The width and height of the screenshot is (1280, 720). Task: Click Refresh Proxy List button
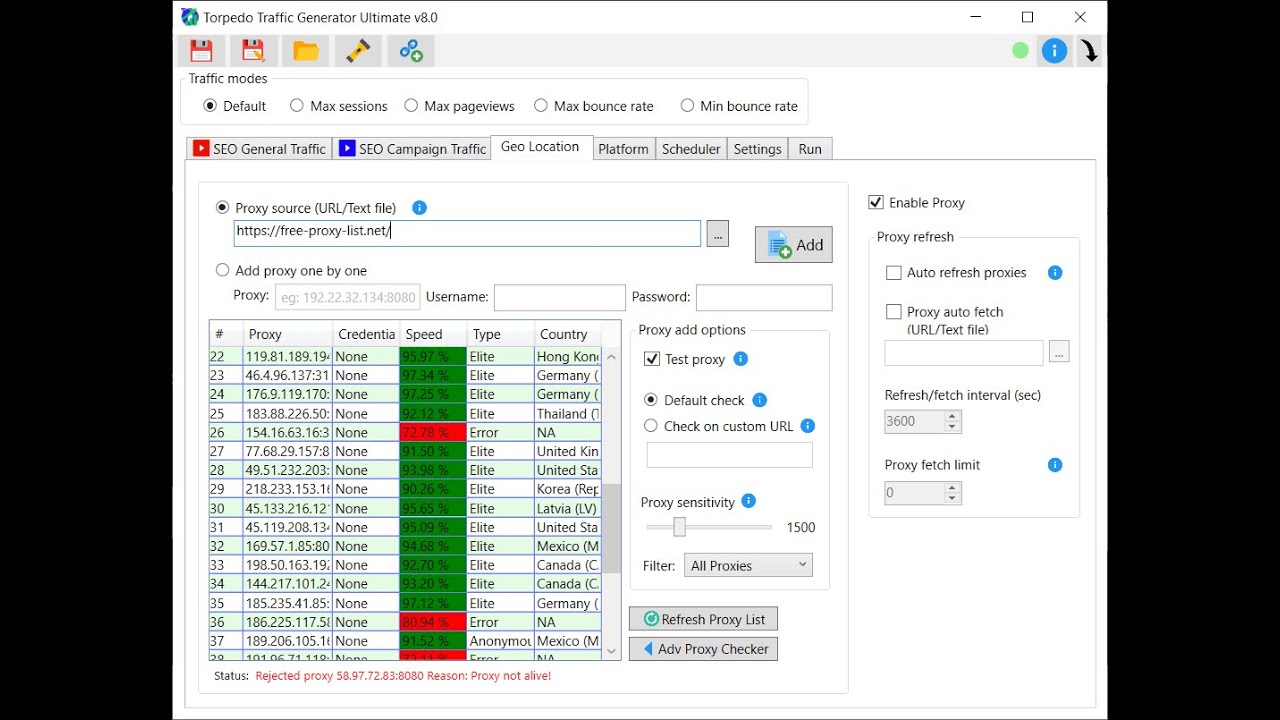704,619
